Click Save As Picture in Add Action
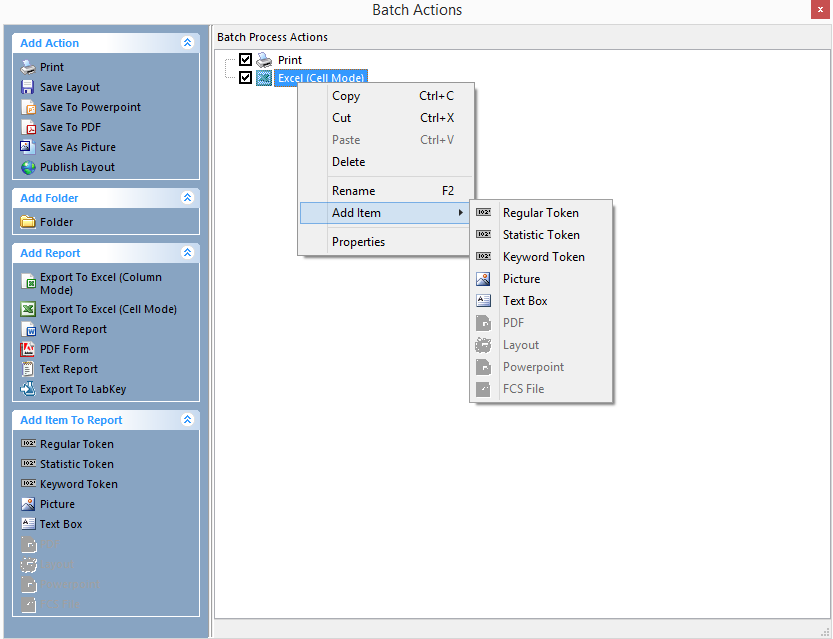The height and width of the screenshot is (639, 833). [x=77, y=147]
